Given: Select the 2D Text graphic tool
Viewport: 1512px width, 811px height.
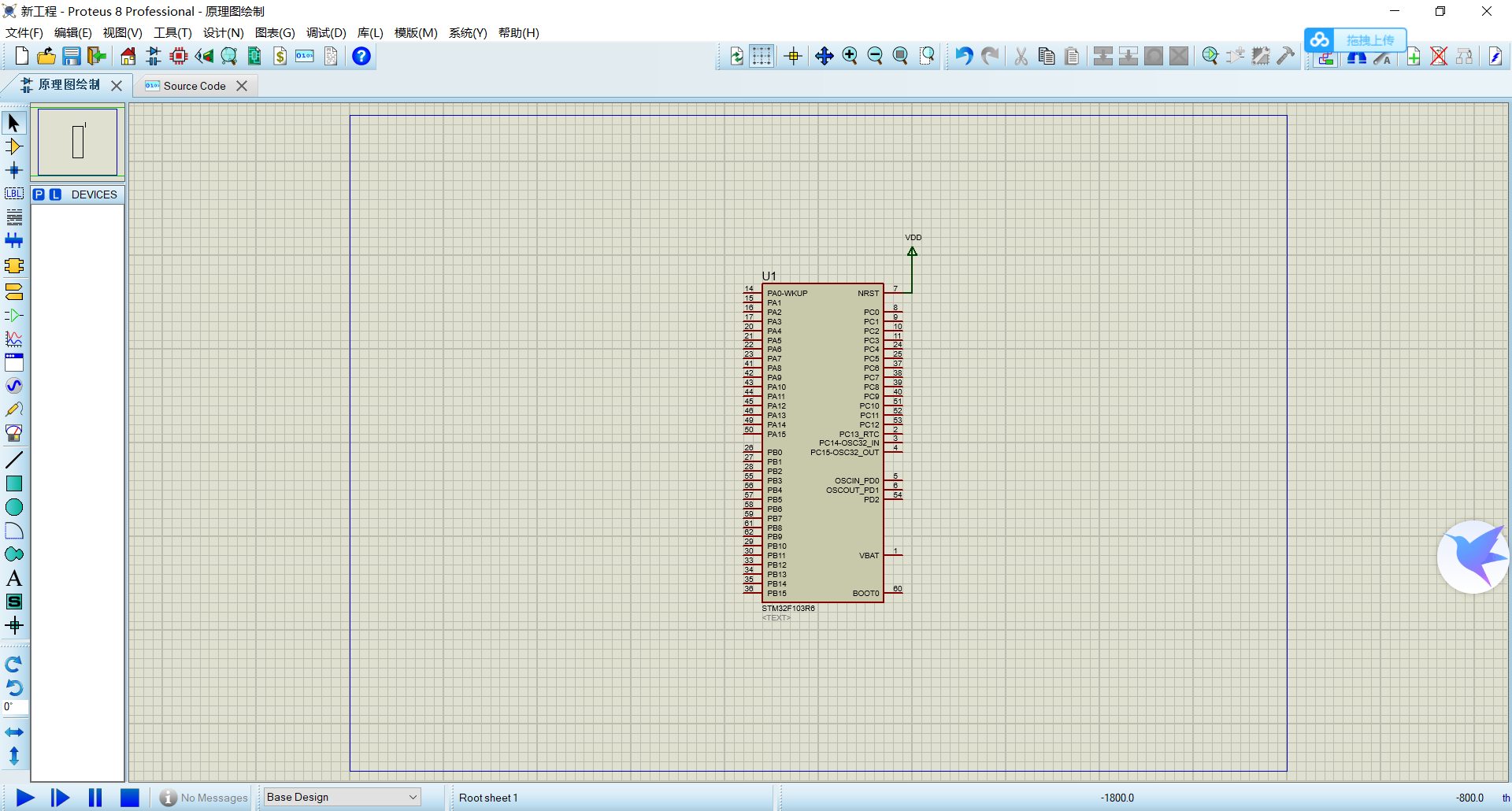Looking at the screenshot, I should [x=14, y=577].
